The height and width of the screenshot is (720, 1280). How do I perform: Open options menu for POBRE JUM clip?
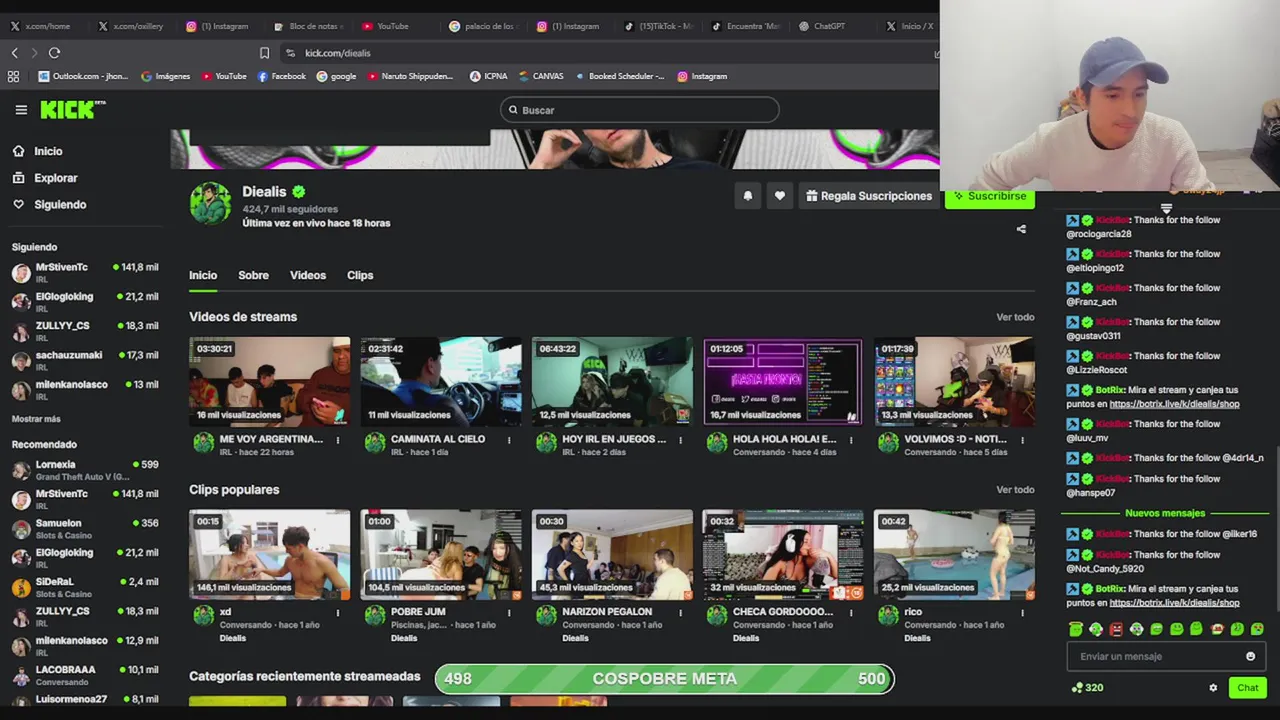(509, 613)
